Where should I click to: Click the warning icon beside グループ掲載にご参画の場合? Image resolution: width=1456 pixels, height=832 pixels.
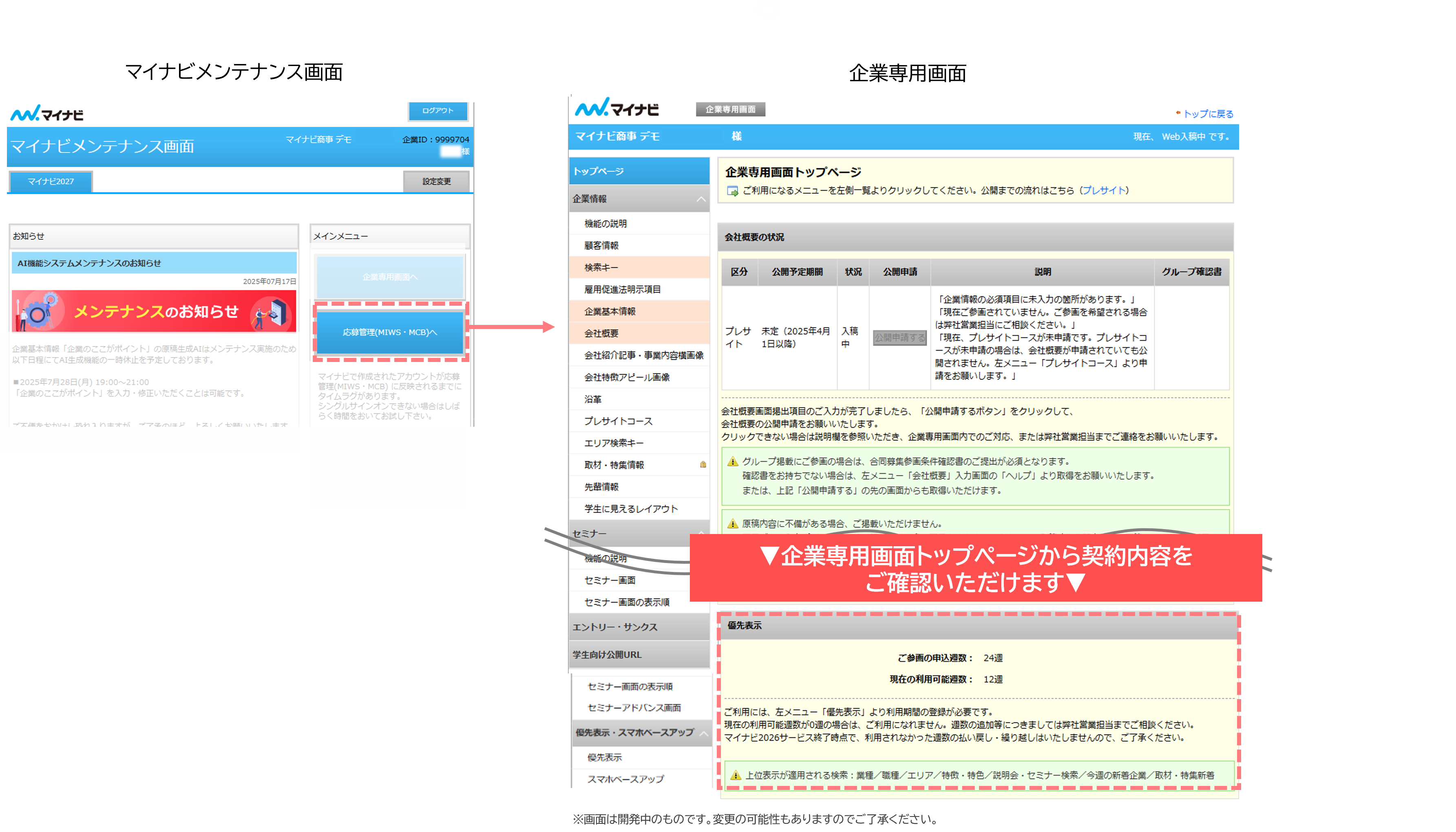click(x=733, y=462)
